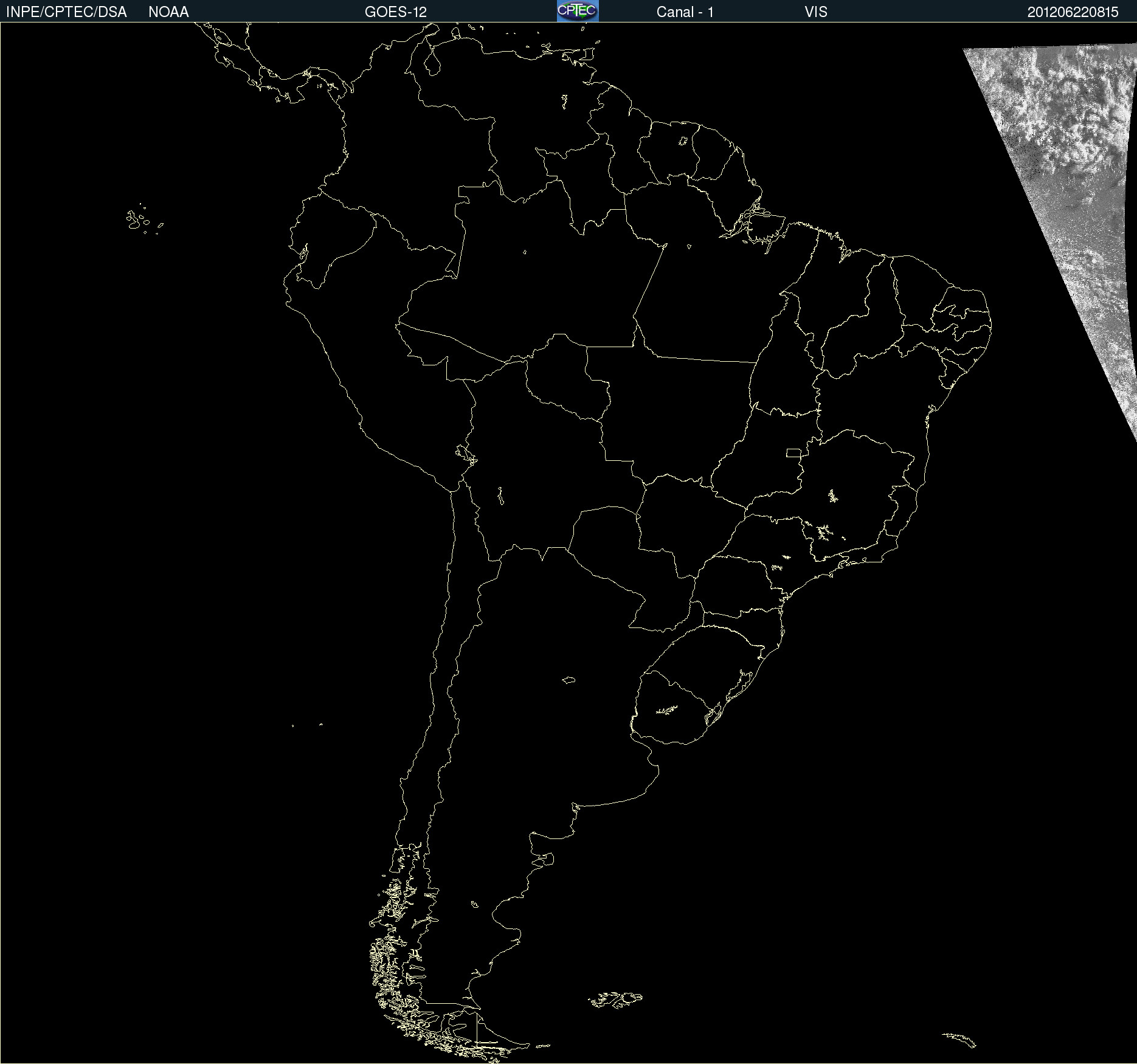
Task: Click the VIS channel label
Action: pyautogui.click(x=816, y=12)
